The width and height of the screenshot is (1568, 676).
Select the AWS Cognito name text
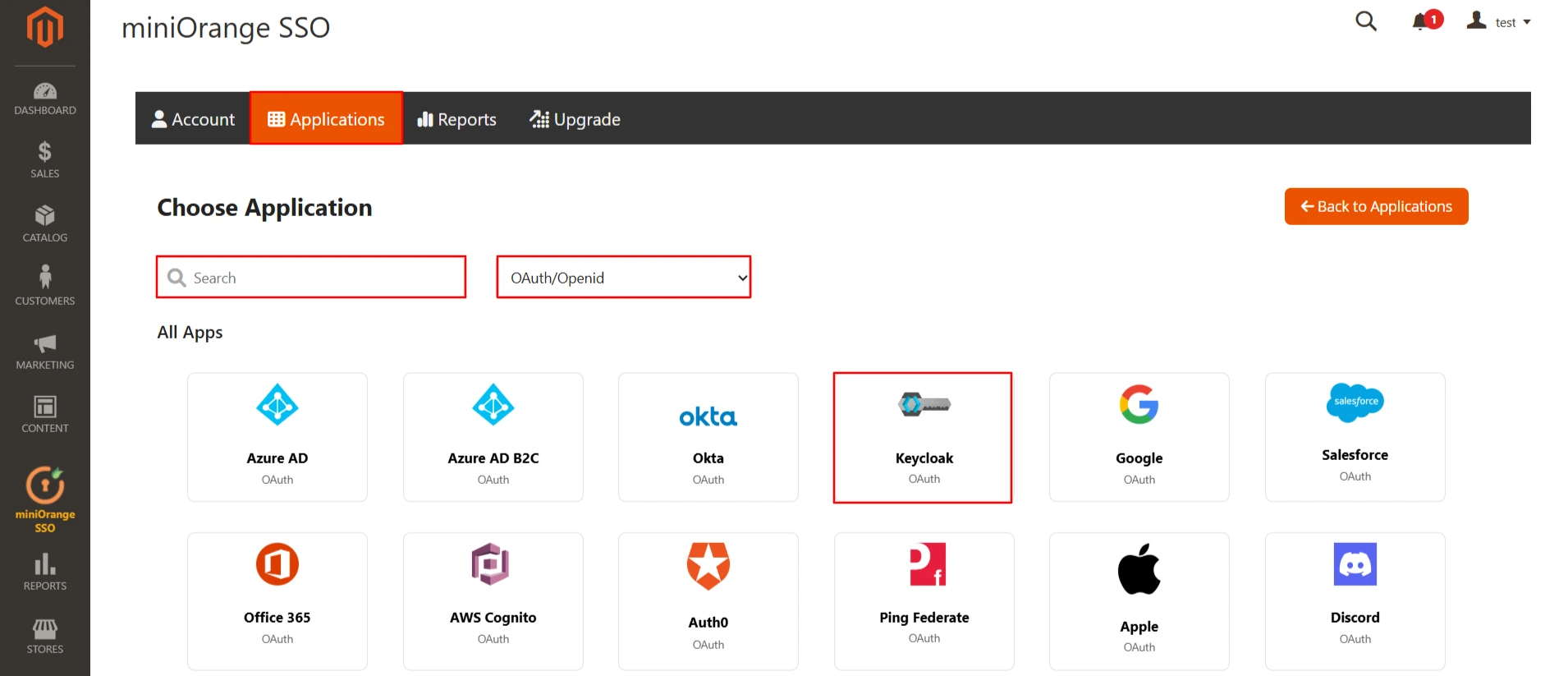click(493, 618)
